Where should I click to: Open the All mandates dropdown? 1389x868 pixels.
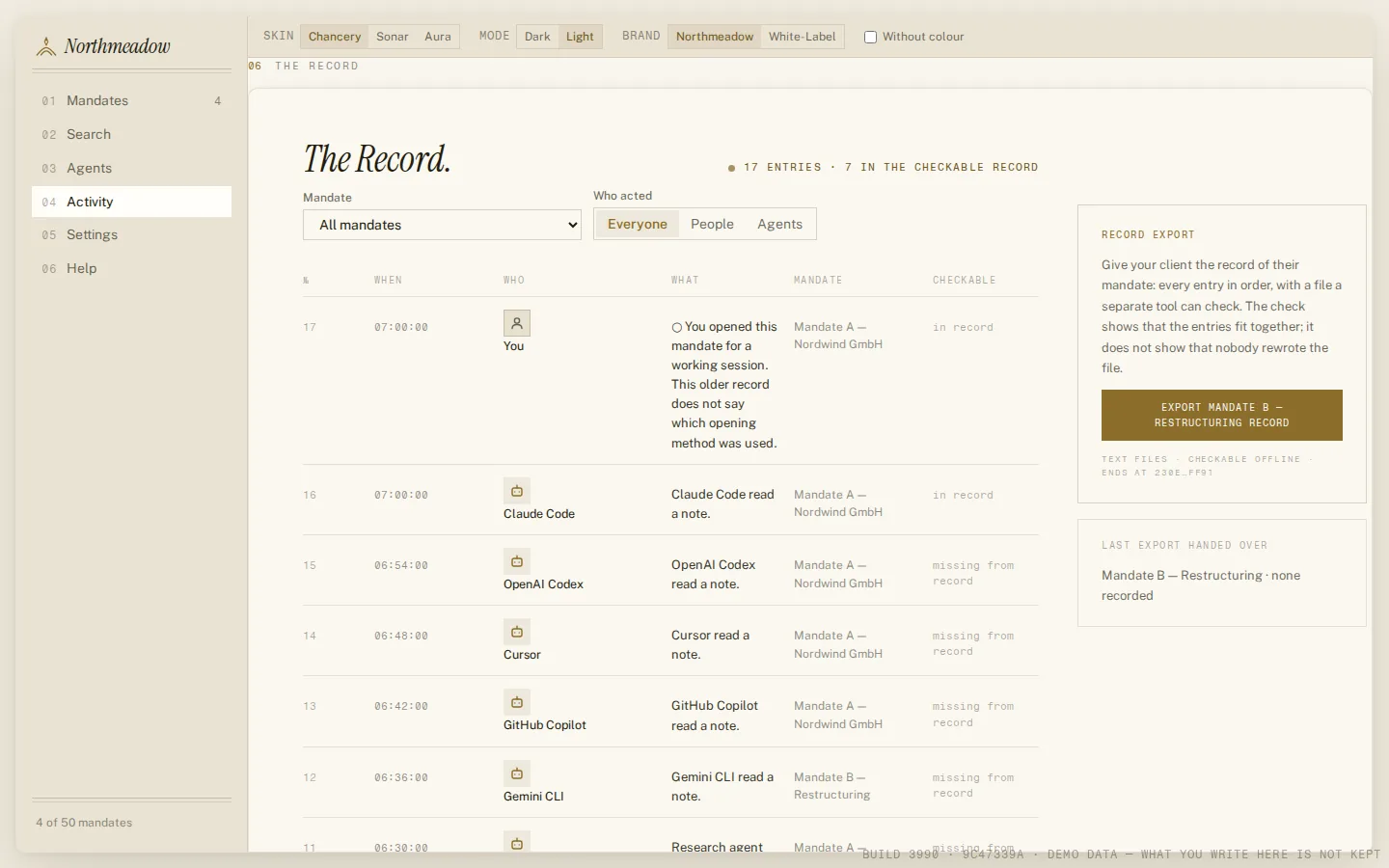(442, 225)
